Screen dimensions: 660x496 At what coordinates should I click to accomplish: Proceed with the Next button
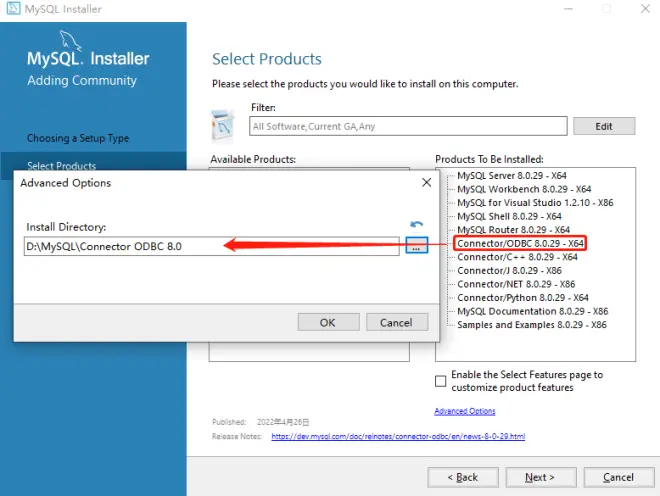540,477
